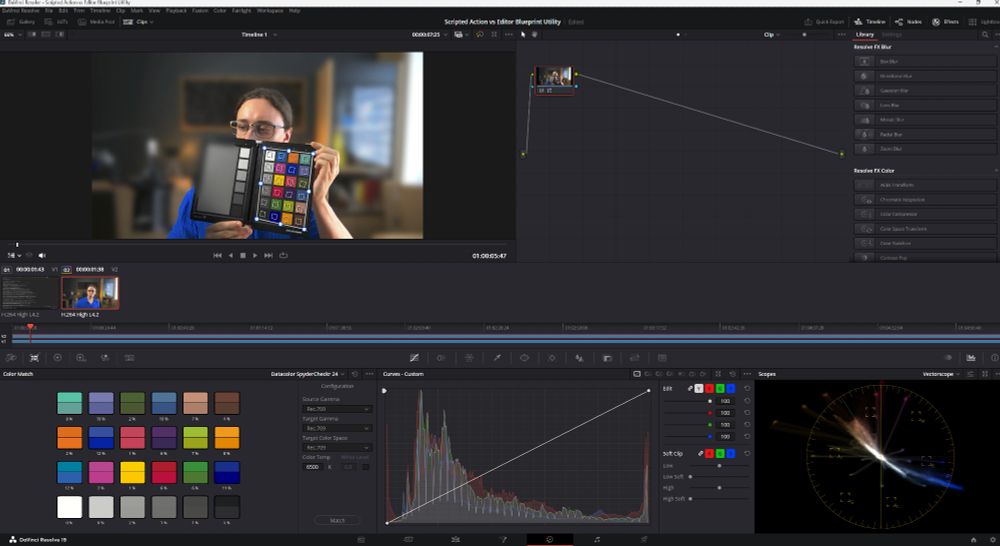Open the Source Gamma dropdown
This screenshot has height=546, width=1000.
(x=337, y=409)
